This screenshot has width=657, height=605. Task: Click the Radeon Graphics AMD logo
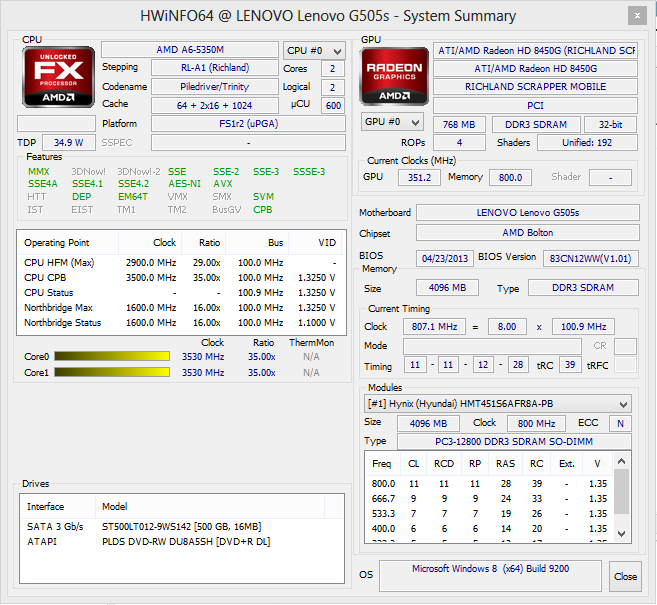(x=394, y=76)
